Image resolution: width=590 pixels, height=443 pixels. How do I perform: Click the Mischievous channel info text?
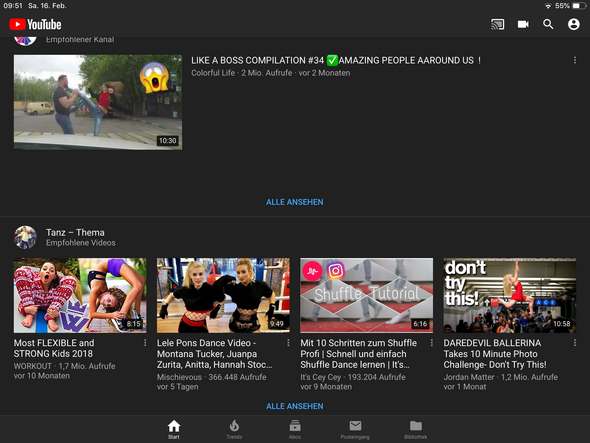pos(211,382)
